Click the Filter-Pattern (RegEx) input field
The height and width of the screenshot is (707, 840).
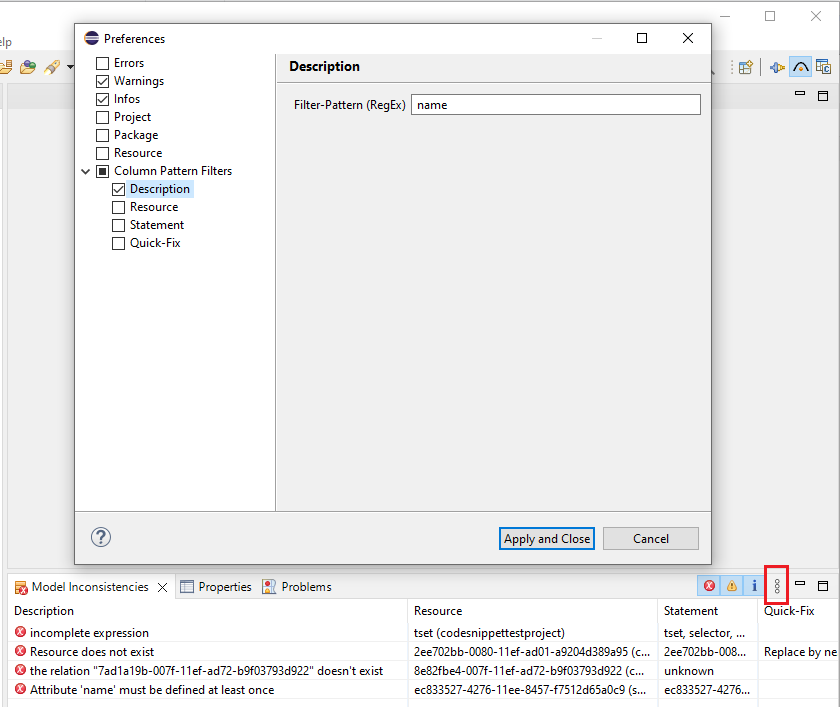coord(556,104)
